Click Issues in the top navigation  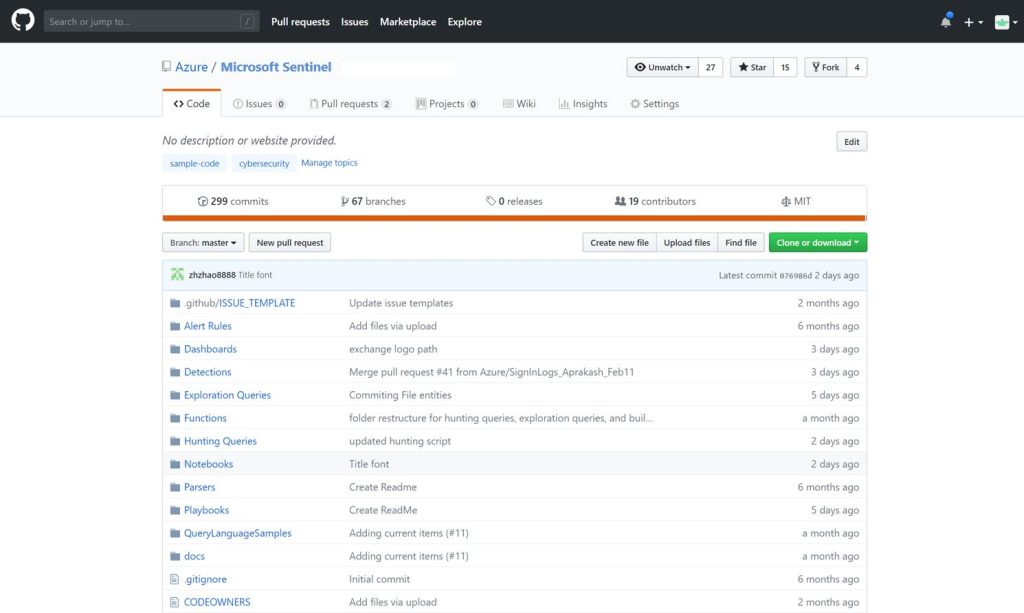click(355, 22)
